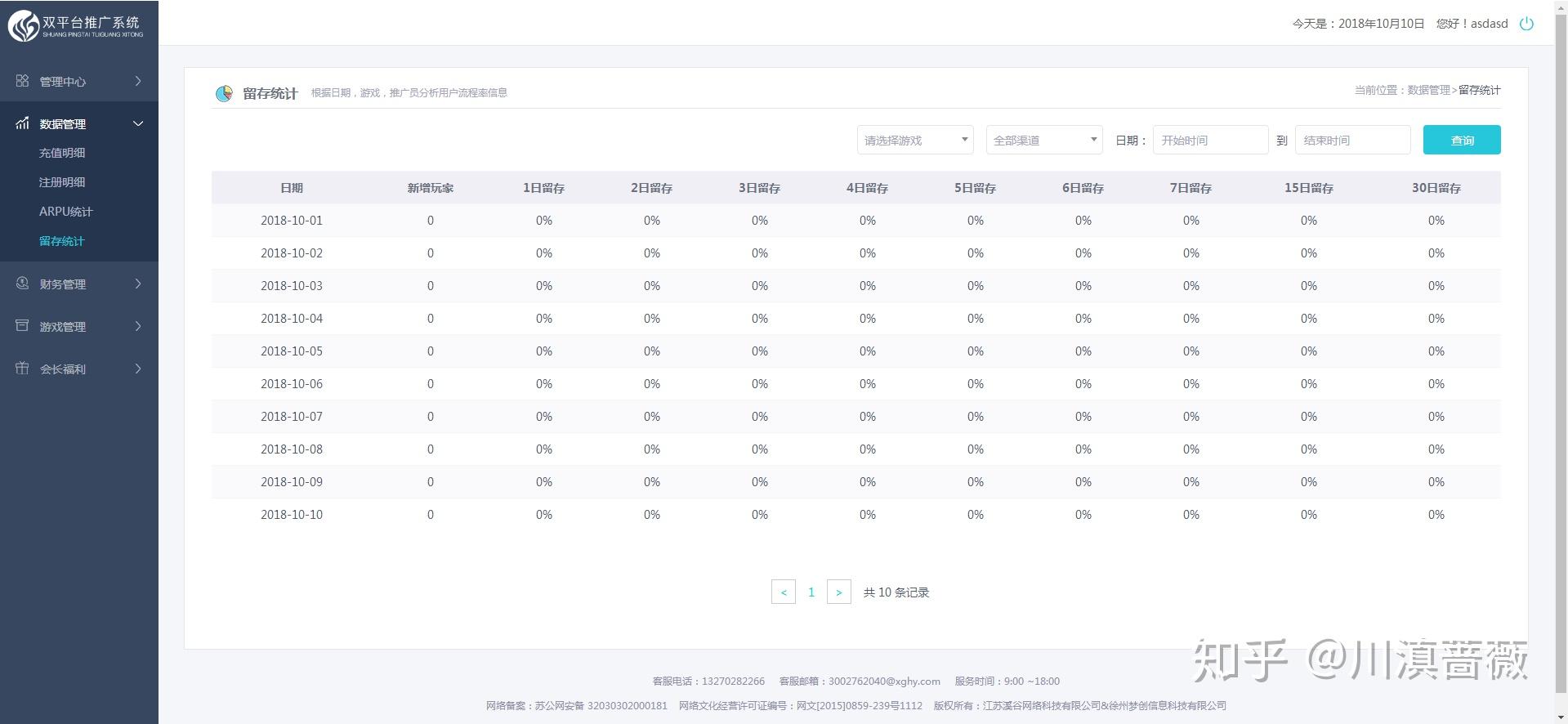
Task: Click the platform logo icon
Action: [24, 25]
